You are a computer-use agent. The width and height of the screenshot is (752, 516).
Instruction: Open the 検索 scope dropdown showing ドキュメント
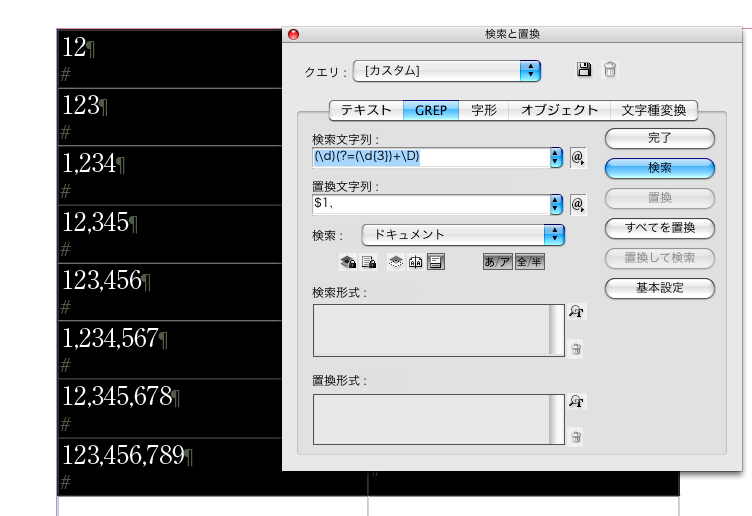(463, 235)
